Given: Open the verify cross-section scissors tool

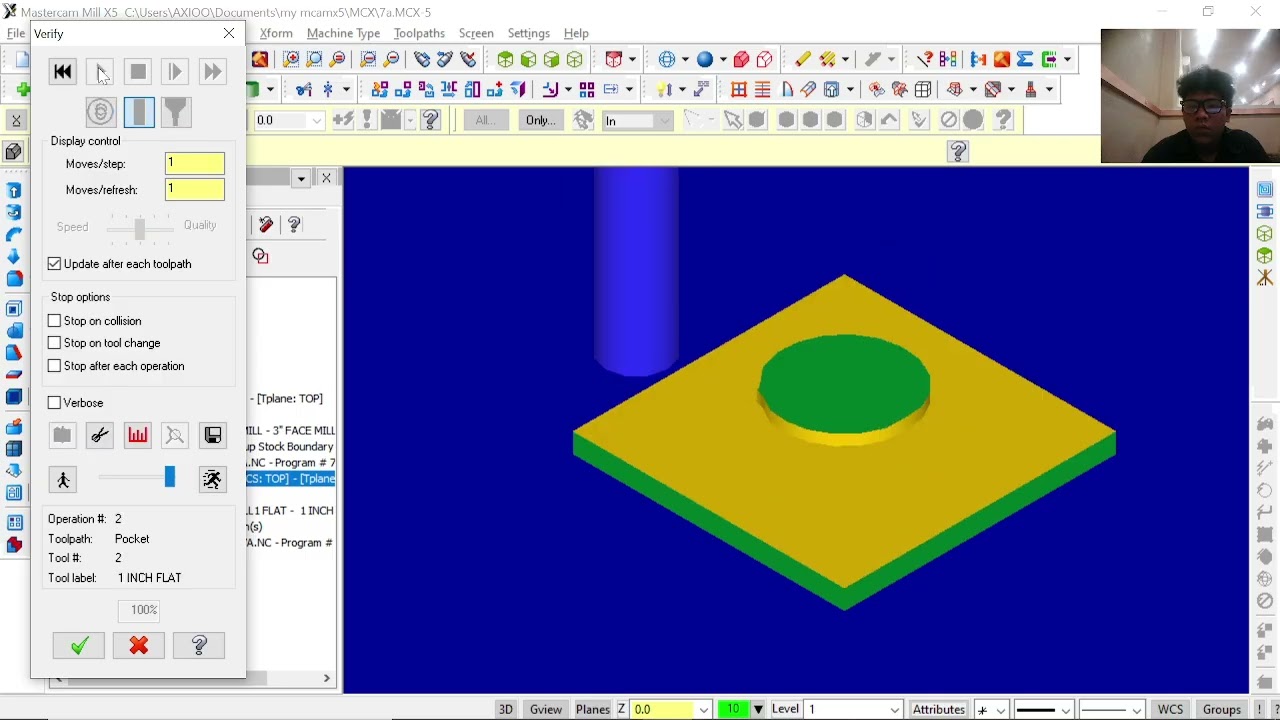Looking at the screenshot, I should coord(100,435).
